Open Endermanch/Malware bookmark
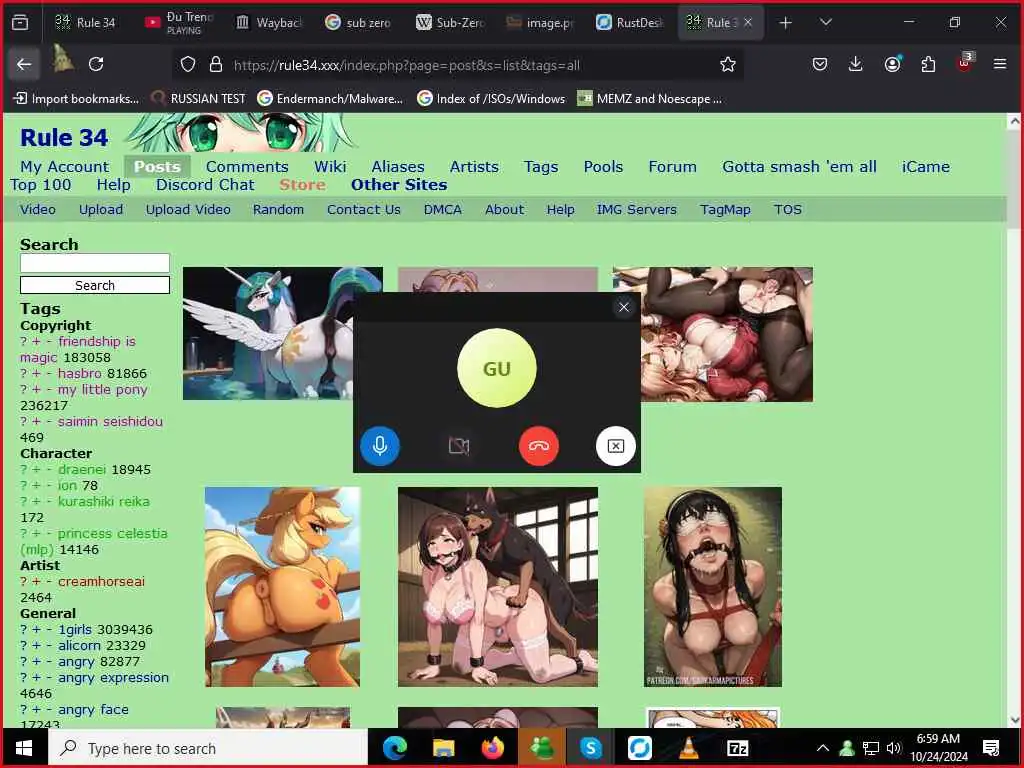The width and height of the screenshot is (1024, 768). [x=330, y=99]
